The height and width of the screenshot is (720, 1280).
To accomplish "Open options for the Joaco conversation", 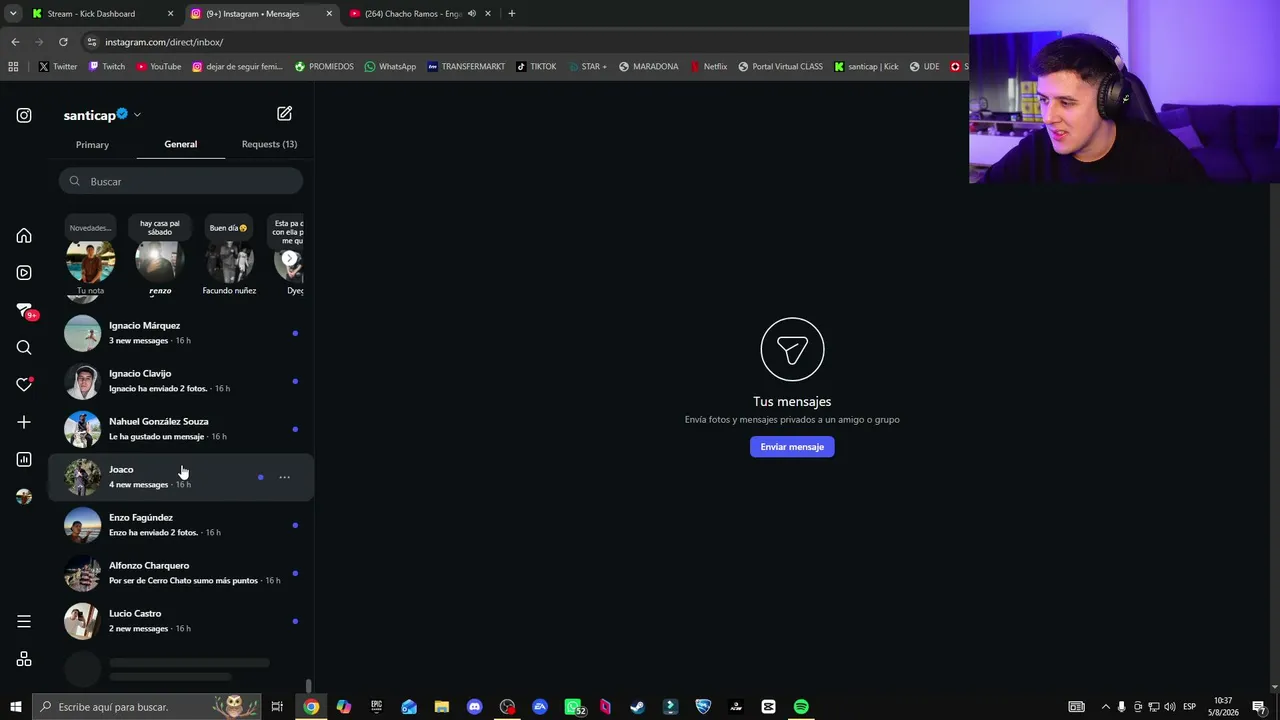I will click(285, 477).
